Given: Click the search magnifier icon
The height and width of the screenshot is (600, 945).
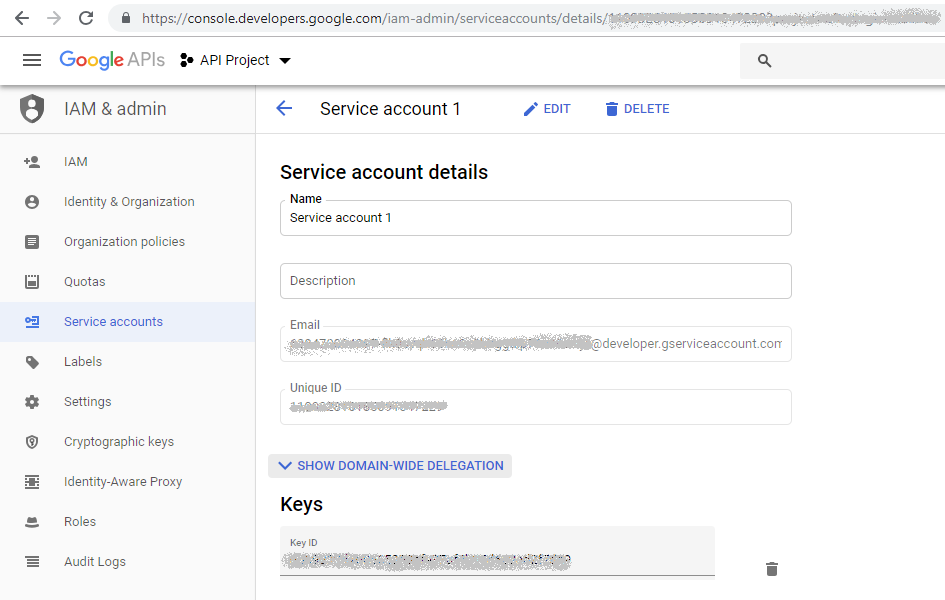Looking at the screenshot, I should pos(765,61).
